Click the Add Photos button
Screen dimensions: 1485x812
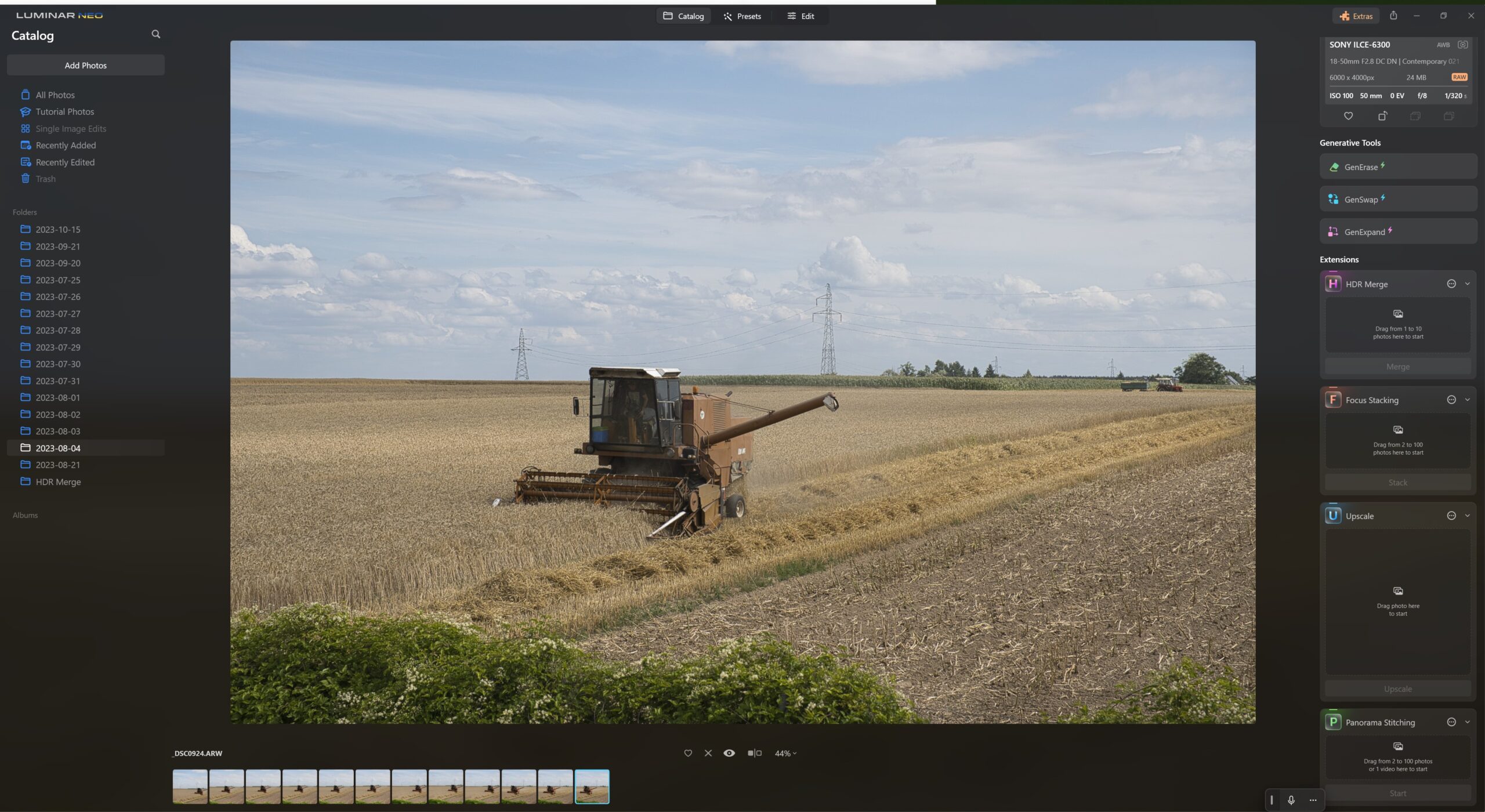(x=86, y=65)
